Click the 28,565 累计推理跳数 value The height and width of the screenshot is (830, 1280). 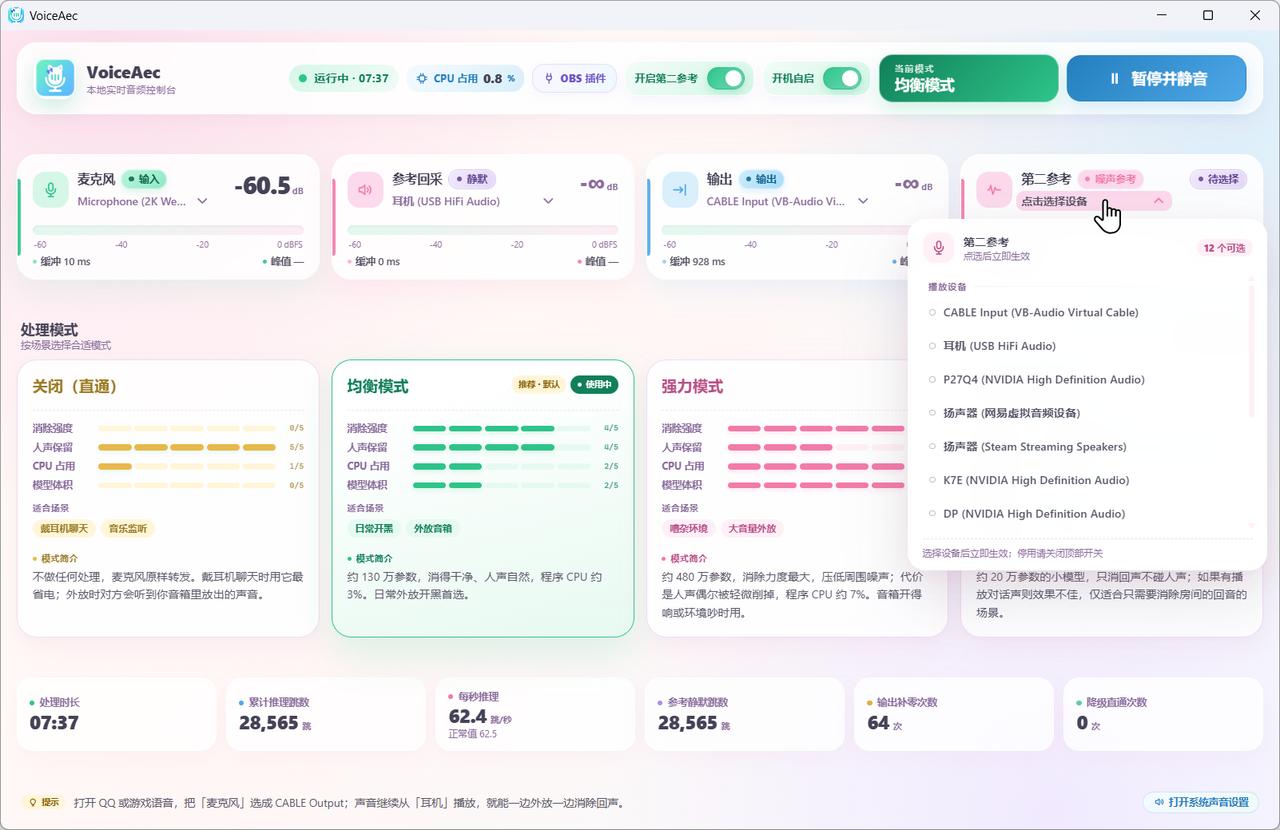[268, 722]
